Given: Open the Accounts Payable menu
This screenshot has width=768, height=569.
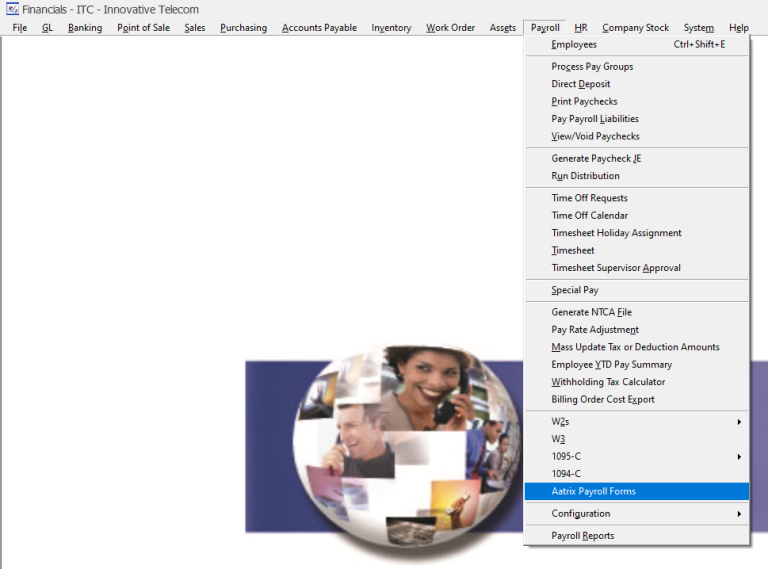Looking at the screenshot, I should click(x=319, y=28).
